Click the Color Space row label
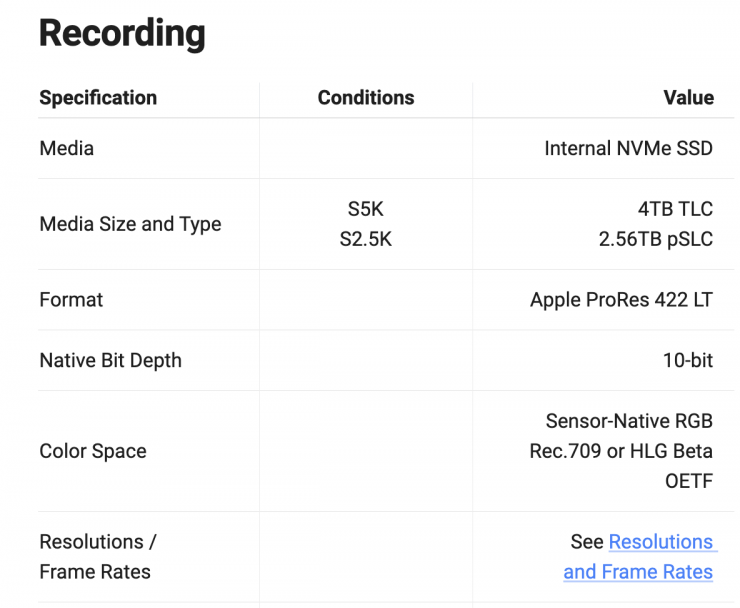Screen dimensions: 740x608 click(93, 451)
